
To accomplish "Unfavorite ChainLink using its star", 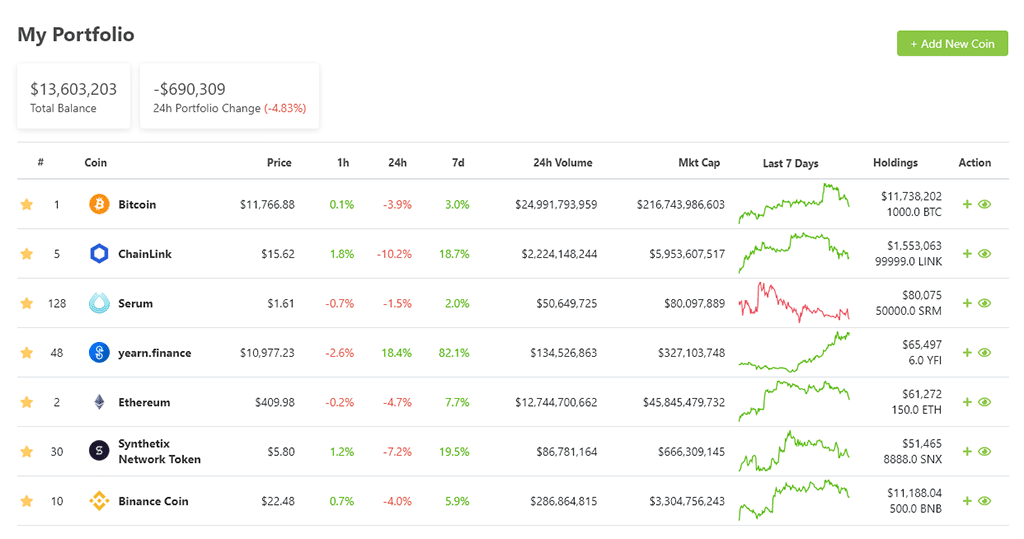I will (x=27, y=253).
